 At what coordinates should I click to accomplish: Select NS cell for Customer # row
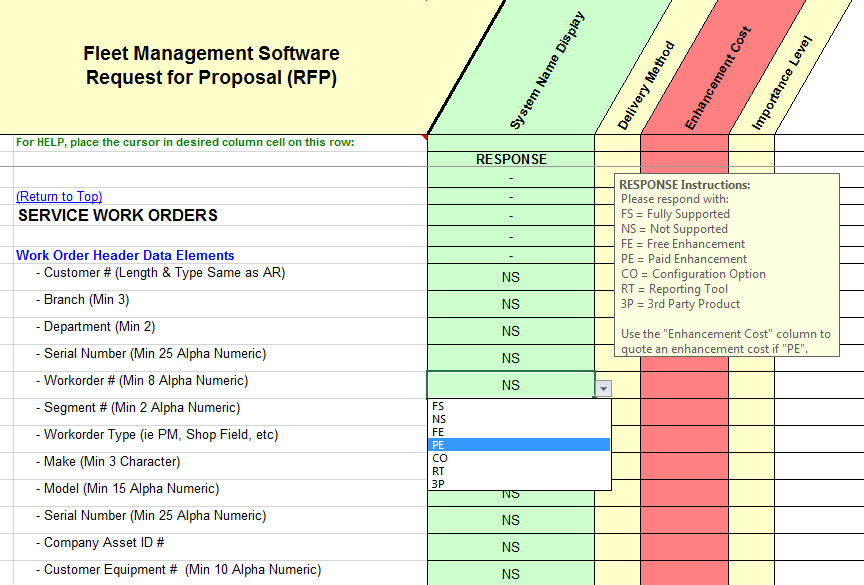(511, 277)
